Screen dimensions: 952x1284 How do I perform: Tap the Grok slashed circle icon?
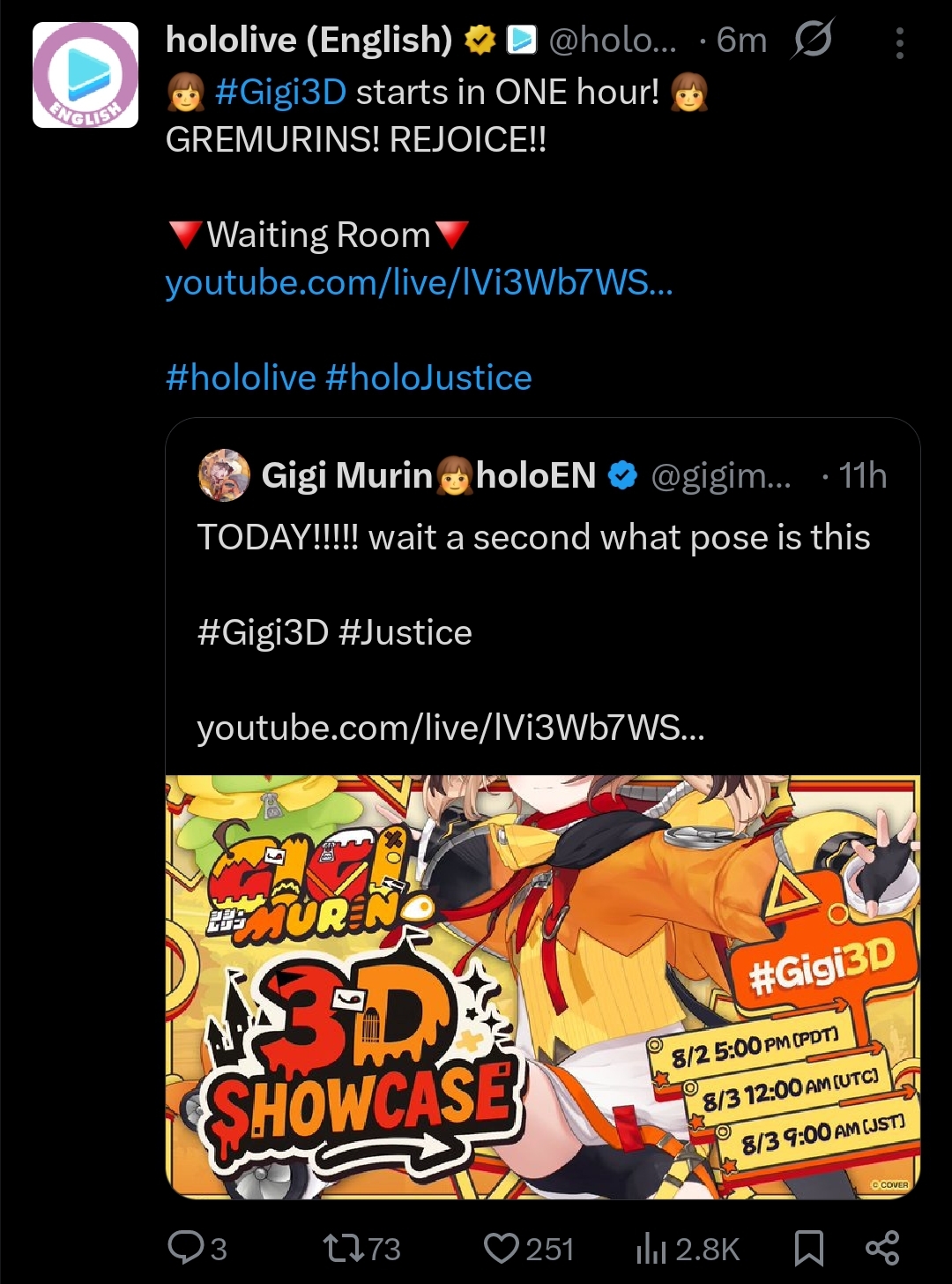point(812,40)
